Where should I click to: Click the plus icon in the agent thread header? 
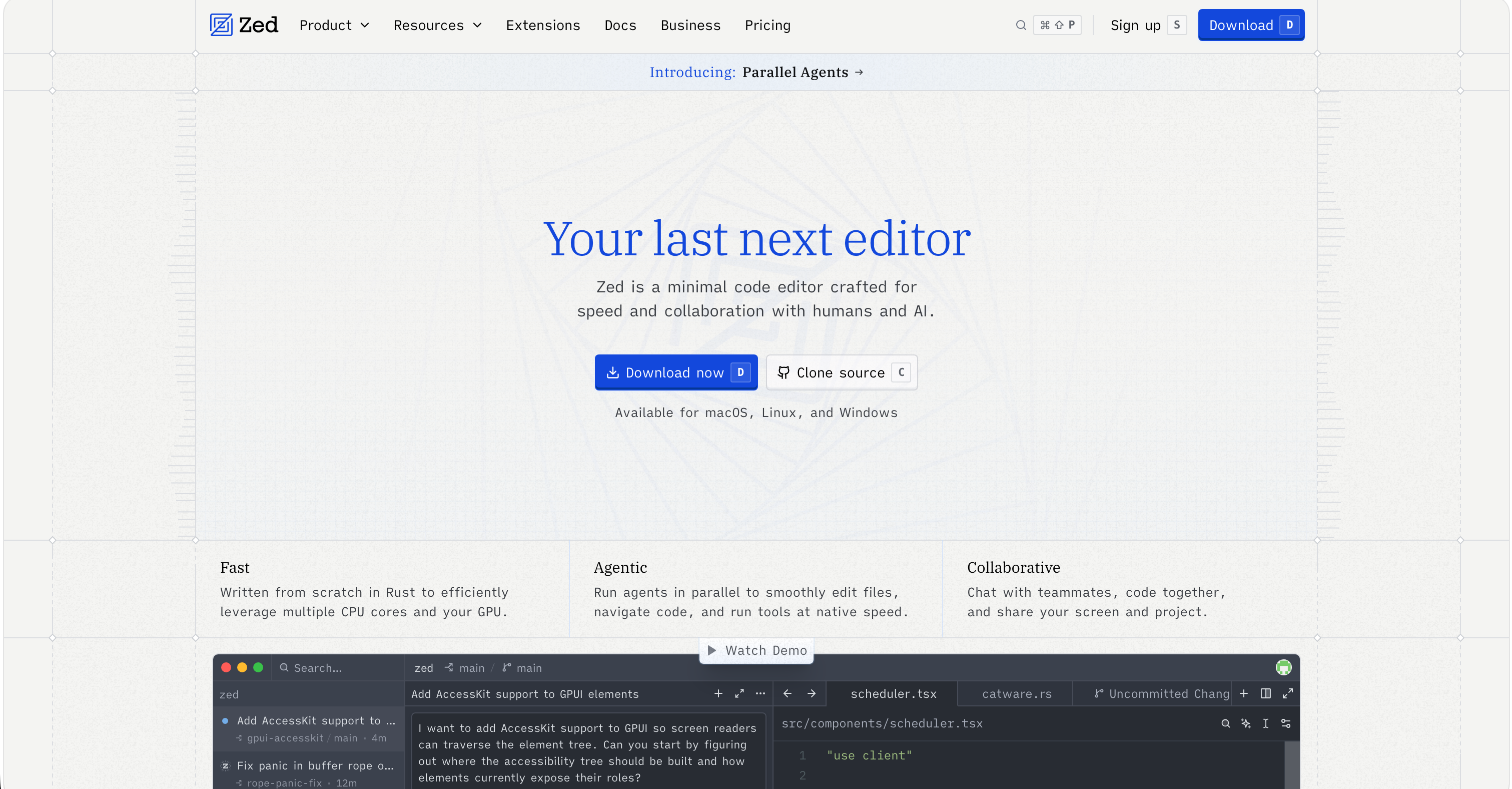(718, 694)
